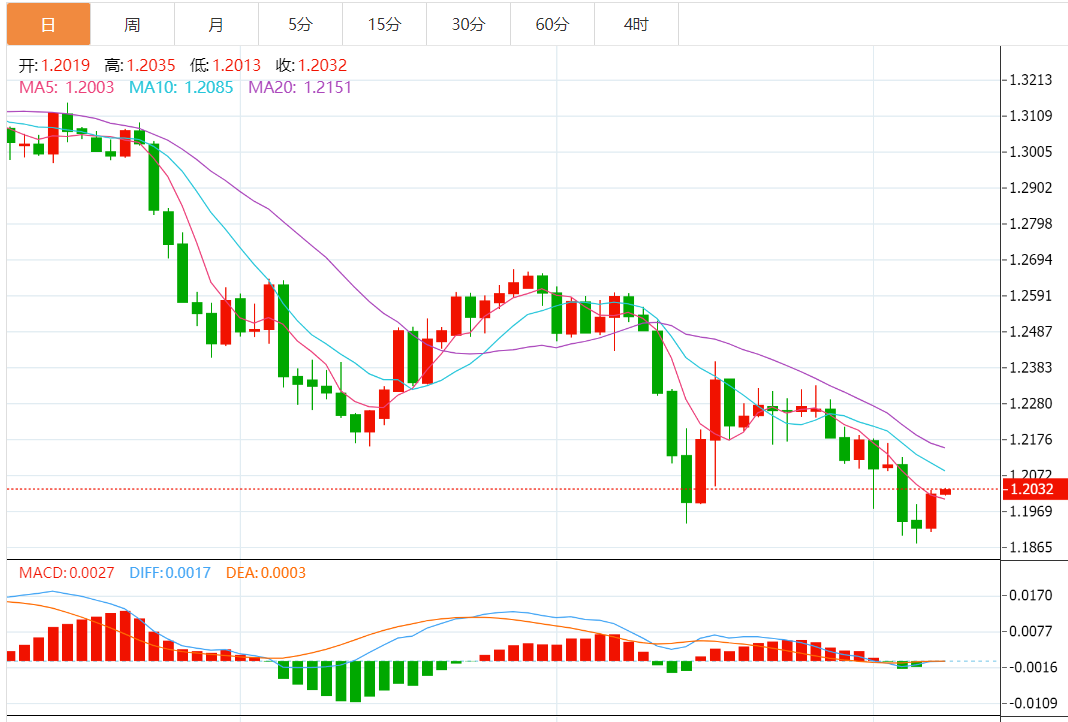Viewport: 1068px width, 722px height.
Task: Open the 15分 timeframe tab
Action: tap(385, 25)
